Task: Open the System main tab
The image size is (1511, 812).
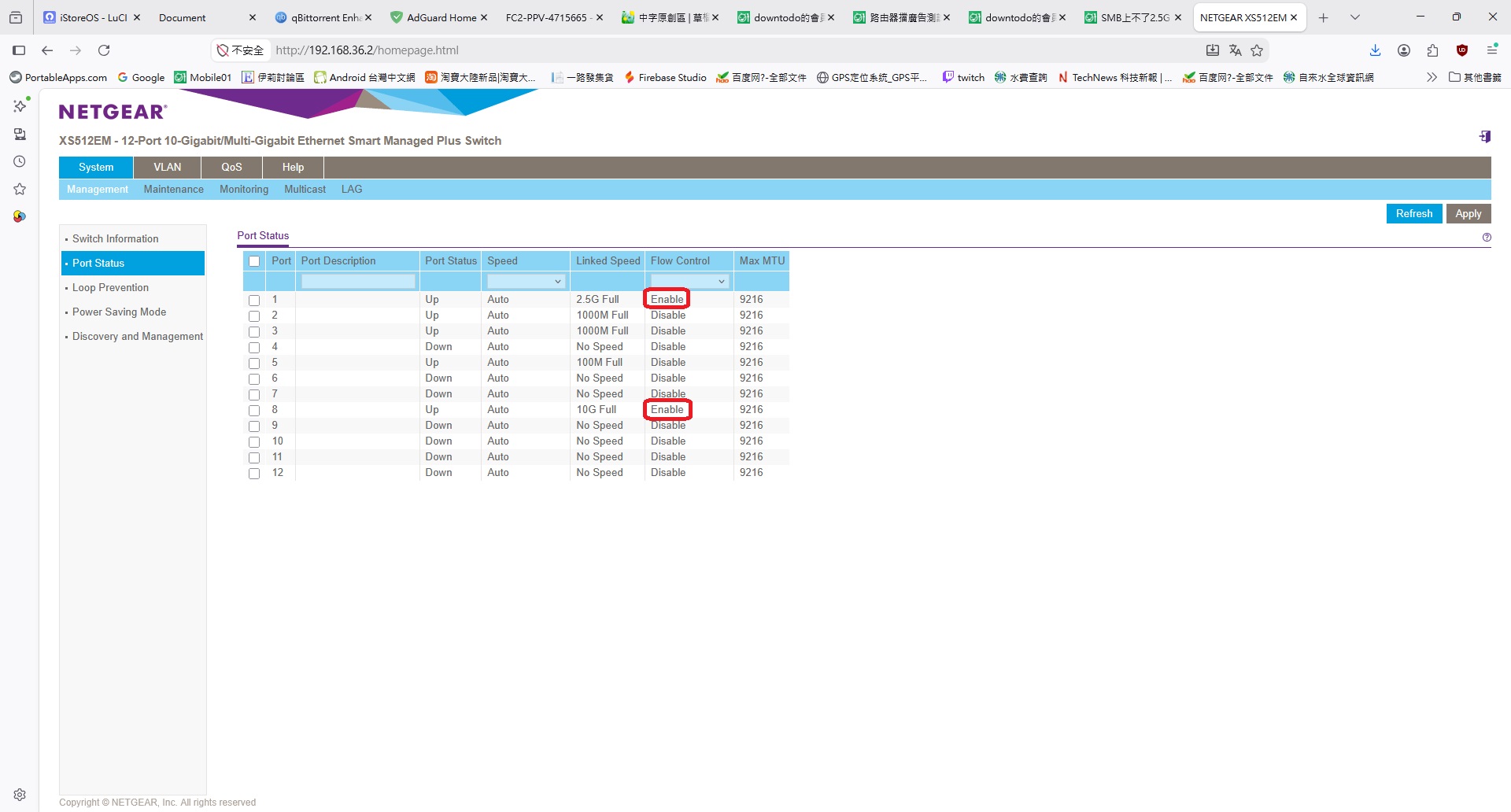Action: click(x=96, y=168)
